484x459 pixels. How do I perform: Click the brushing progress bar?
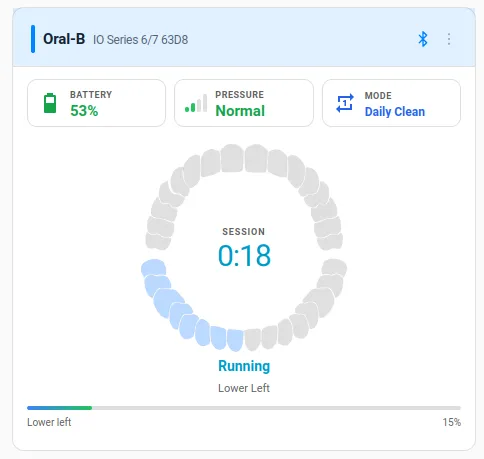pyautogui.click(x=244, y=408)
